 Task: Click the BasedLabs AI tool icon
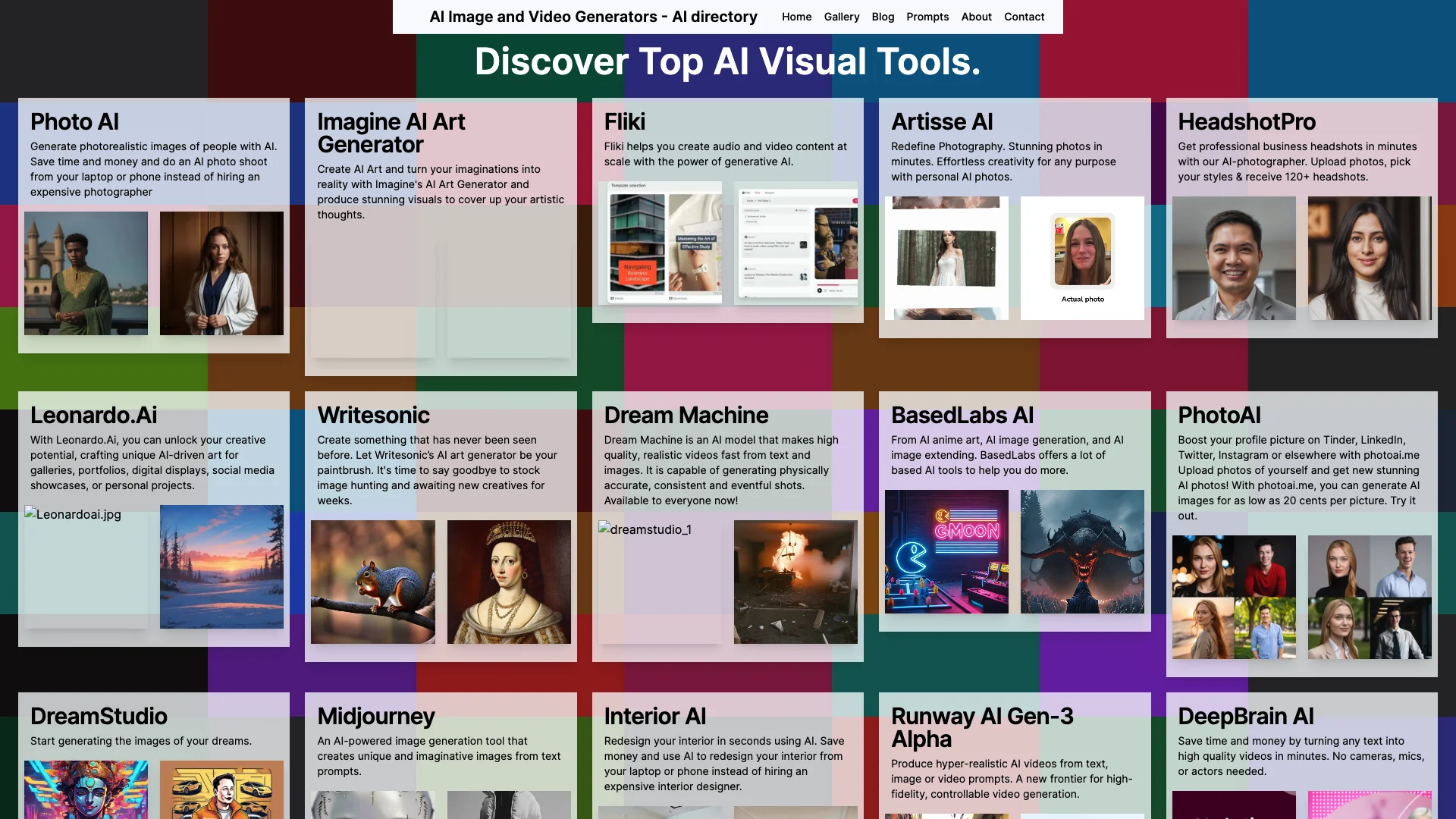pyautogui.click(x=962, y=414)
